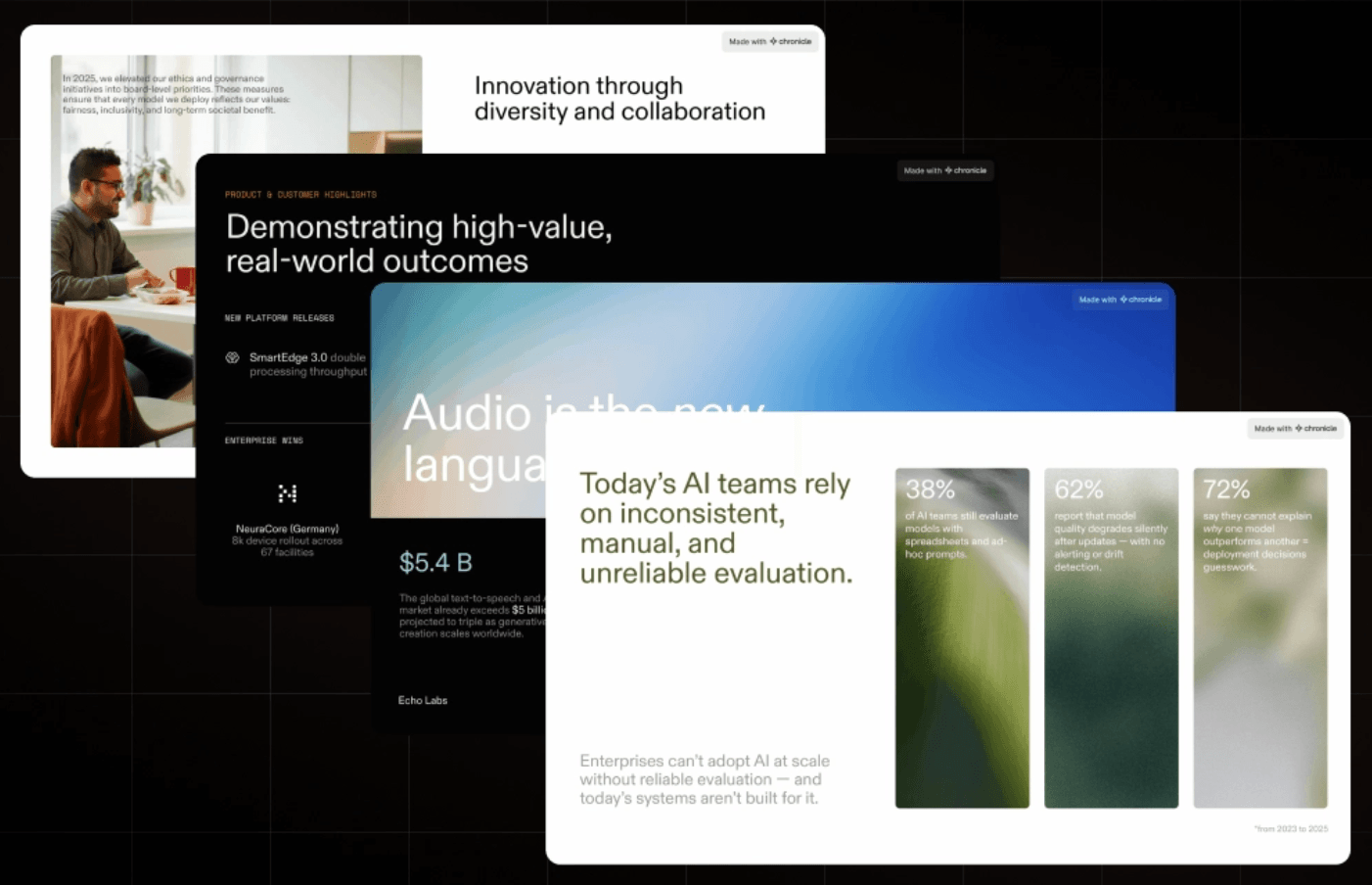1372x885 pixels.
Task: Click the "from 2023 to 2025" footnote
Action: (x=1292, y=829)
